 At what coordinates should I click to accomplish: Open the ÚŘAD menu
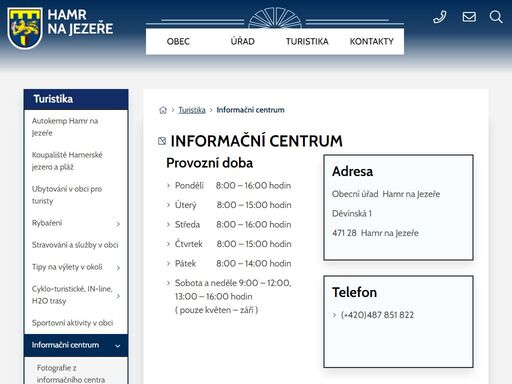(242, 42)
